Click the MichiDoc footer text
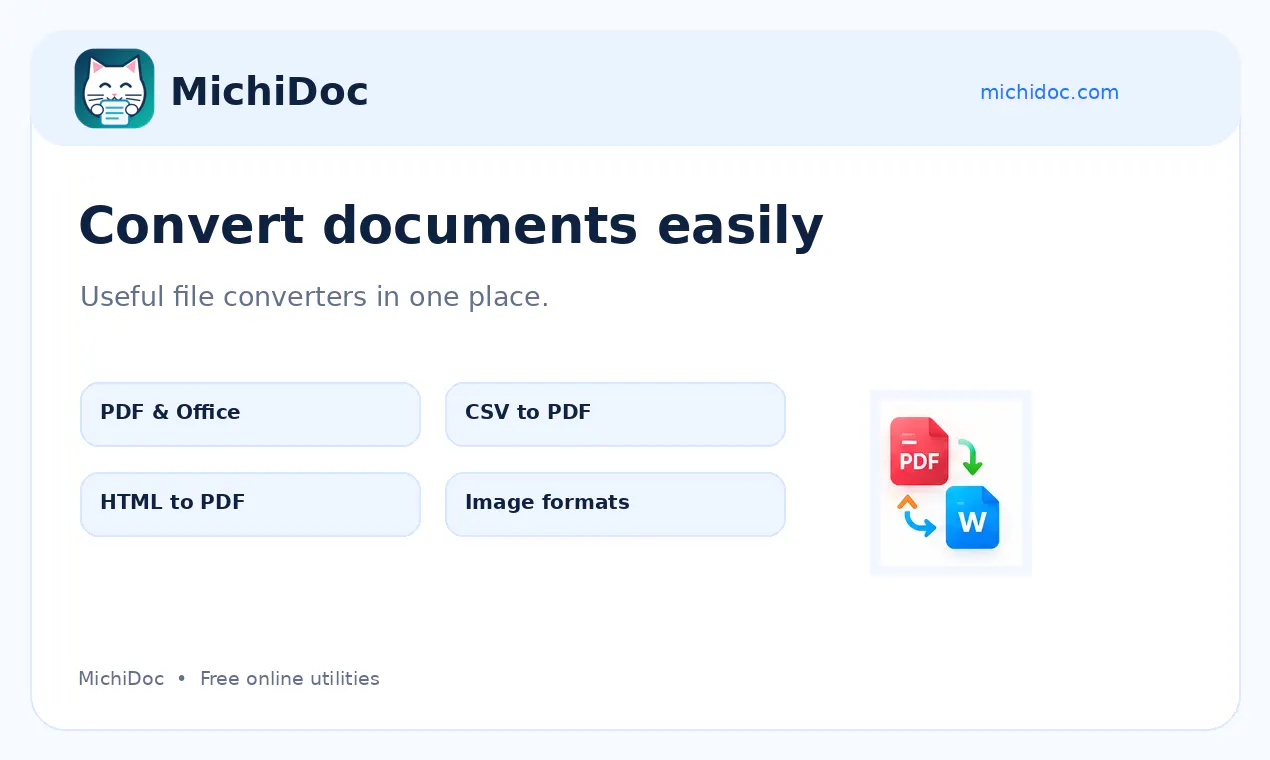The width and height of the screenshot is (1270, 760). [x=121, y=678]
